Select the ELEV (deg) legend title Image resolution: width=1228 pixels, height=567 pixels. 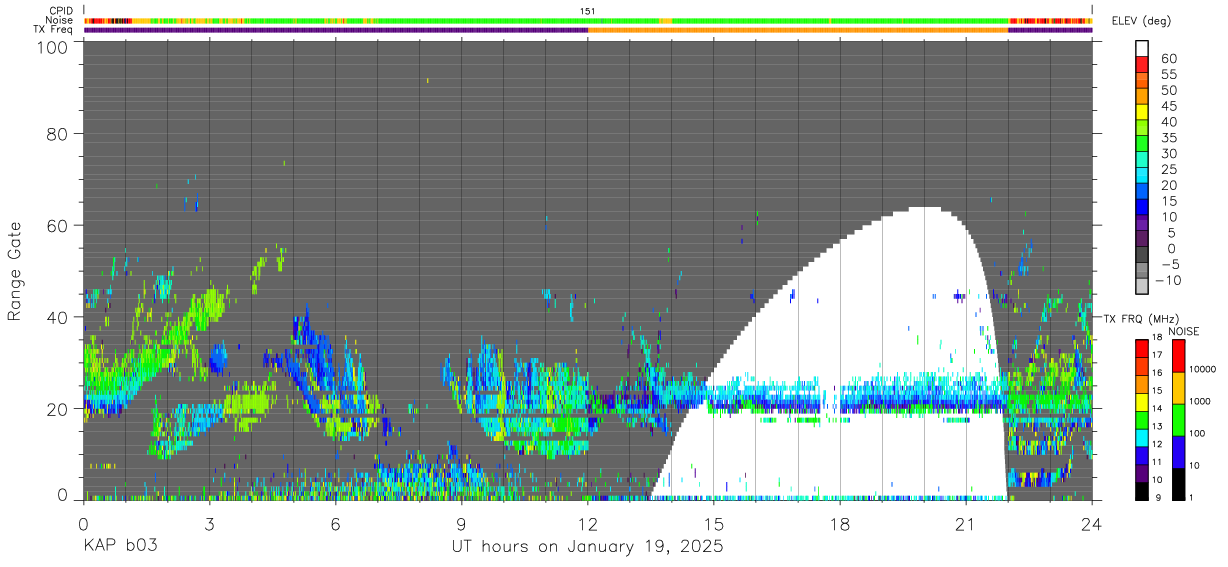[1141, 21]
